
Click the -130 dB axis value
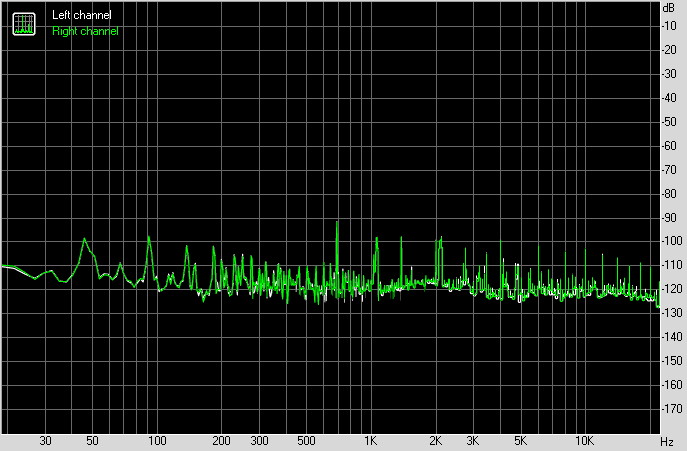point(672,313)
